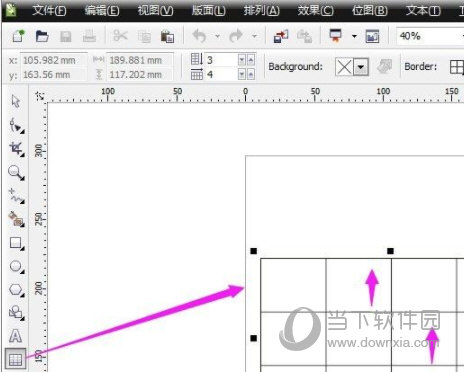Open the 文件(F) menu
Image resolution: width=464 pixels, height=372 pixels.
[49, 11]
